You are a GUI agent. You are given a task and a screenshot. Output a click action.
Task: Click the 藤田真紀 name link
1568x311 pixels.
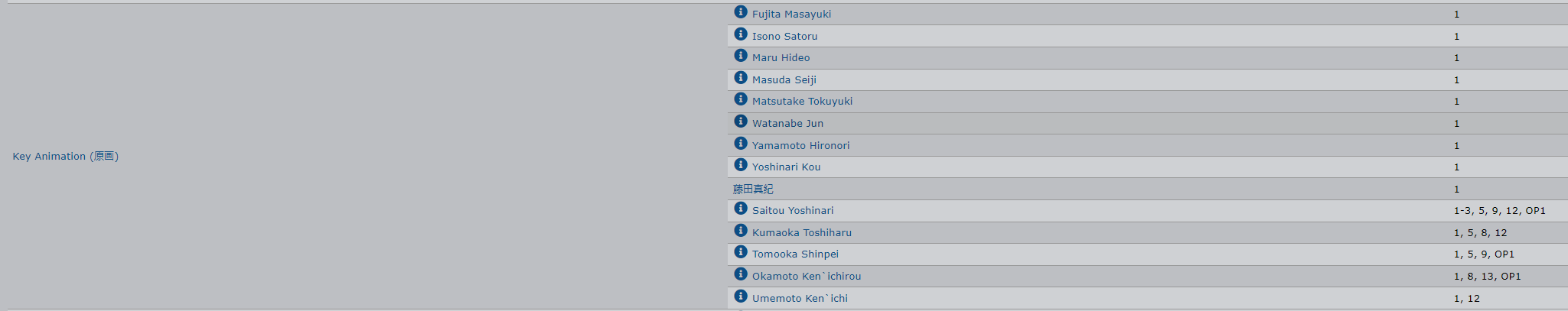click(753, 189)
